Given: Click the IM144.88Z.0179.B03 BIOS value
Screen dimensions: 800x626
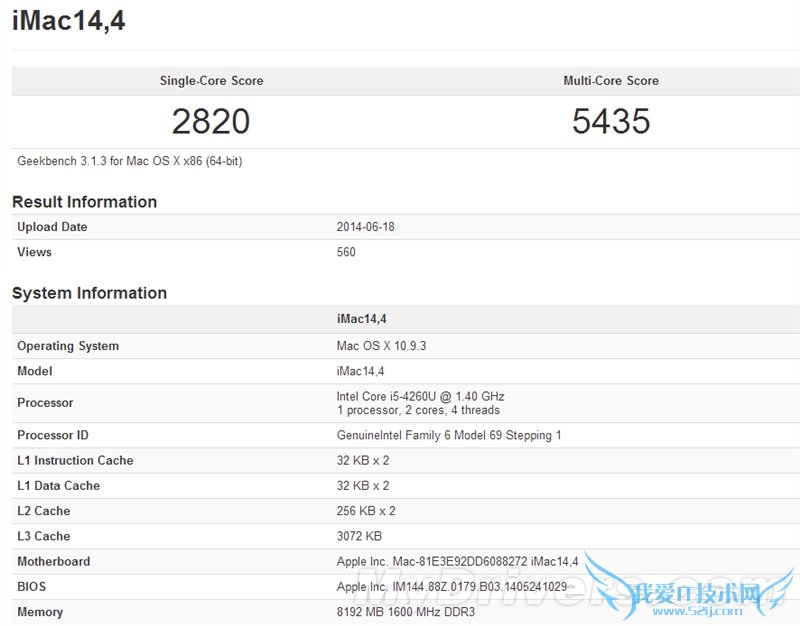Looking at the screenshot, I should (x=452, y=587).
